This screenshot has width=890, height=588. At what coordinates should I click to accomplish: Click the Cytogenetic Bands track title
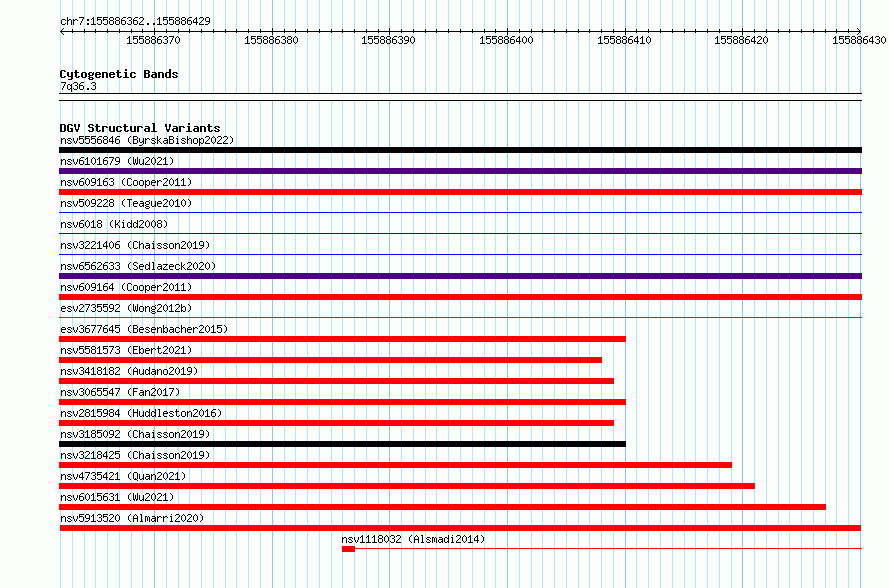click(119, 74)
